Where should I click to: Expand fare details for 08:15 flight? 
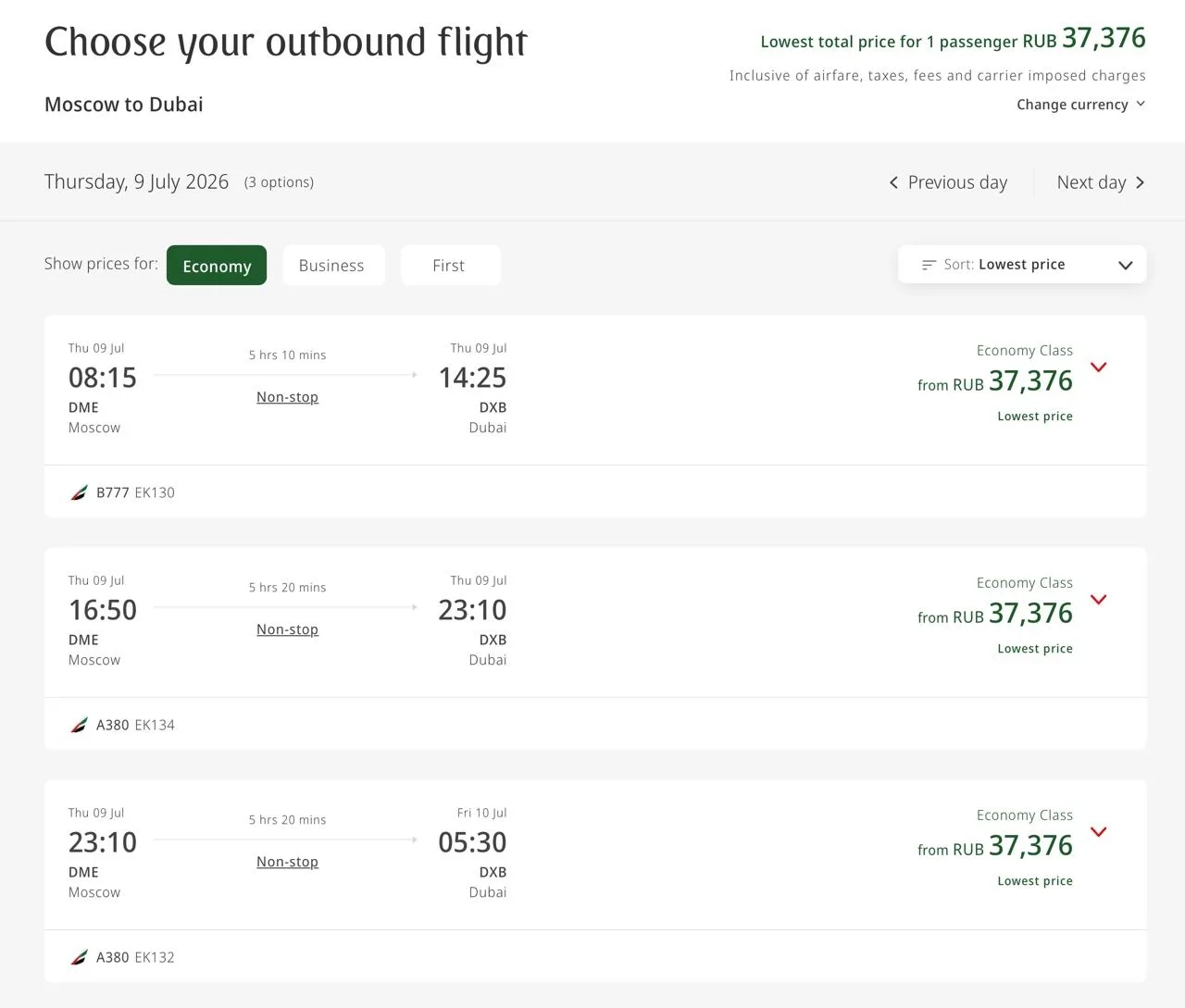click(x=1099, y=367)
